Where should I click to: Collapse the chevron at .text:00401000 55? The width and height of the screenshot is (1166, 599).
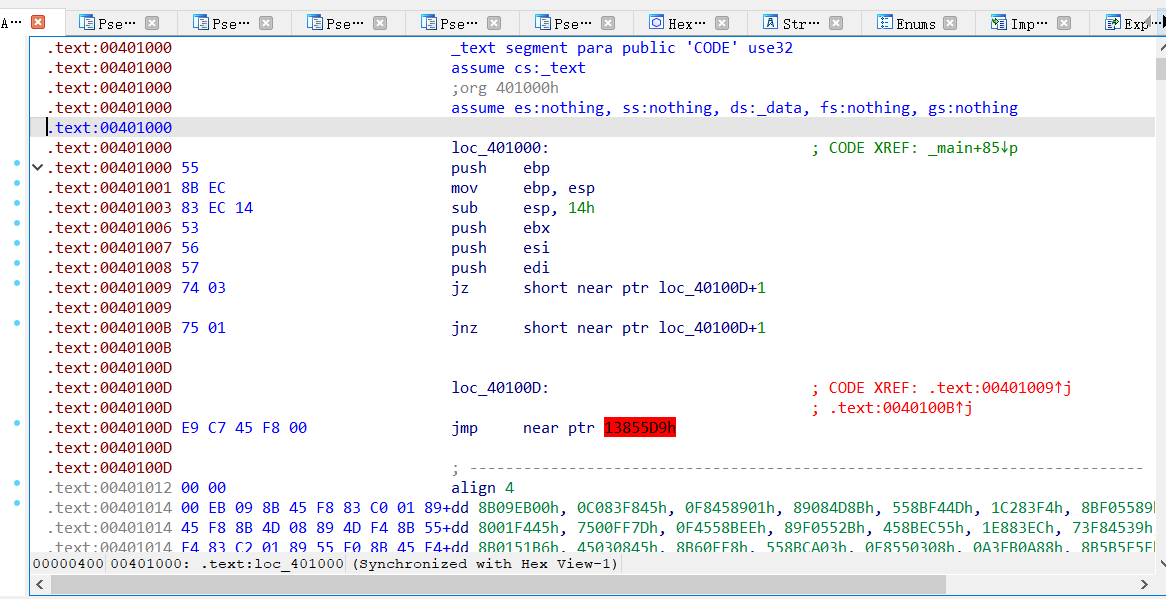pyautogui.click(x=37, y=168)
